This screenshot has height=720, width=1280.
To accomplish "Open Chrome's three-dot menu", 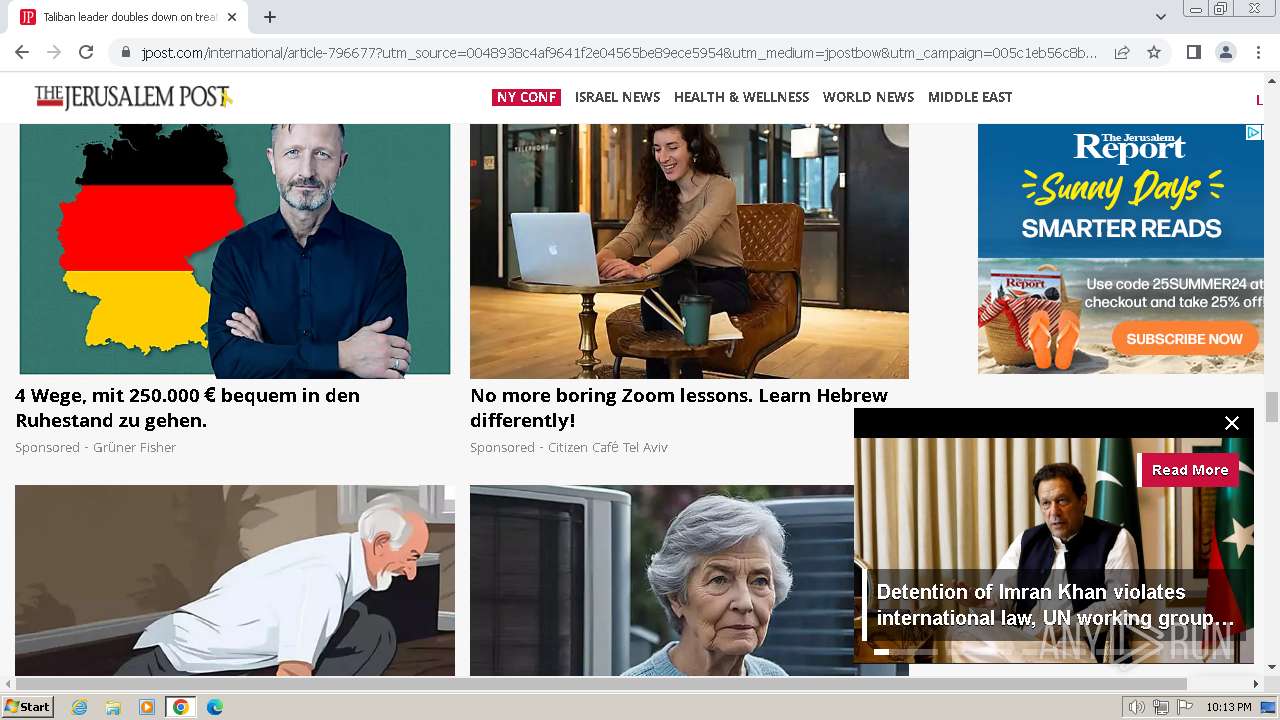I will 1257,52.
